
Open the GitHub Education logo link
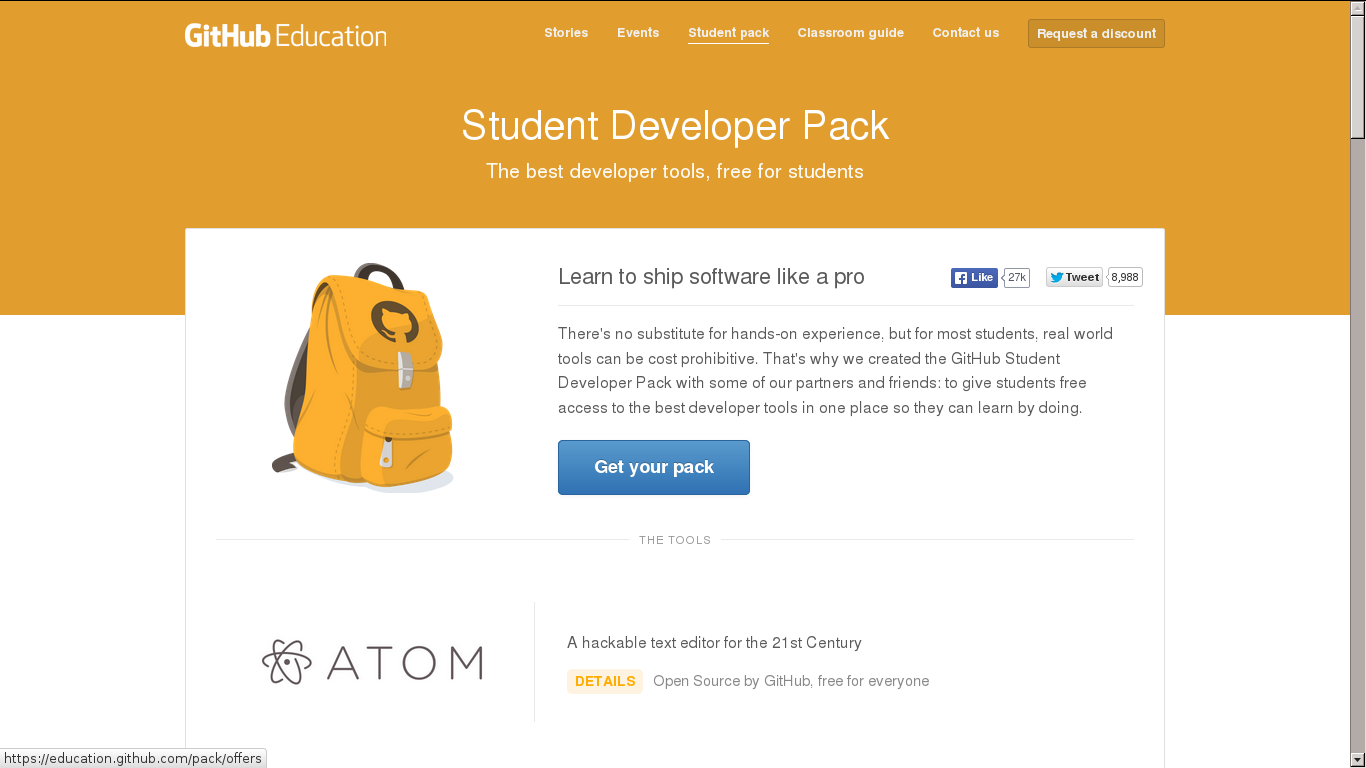[x=285, y=35]
